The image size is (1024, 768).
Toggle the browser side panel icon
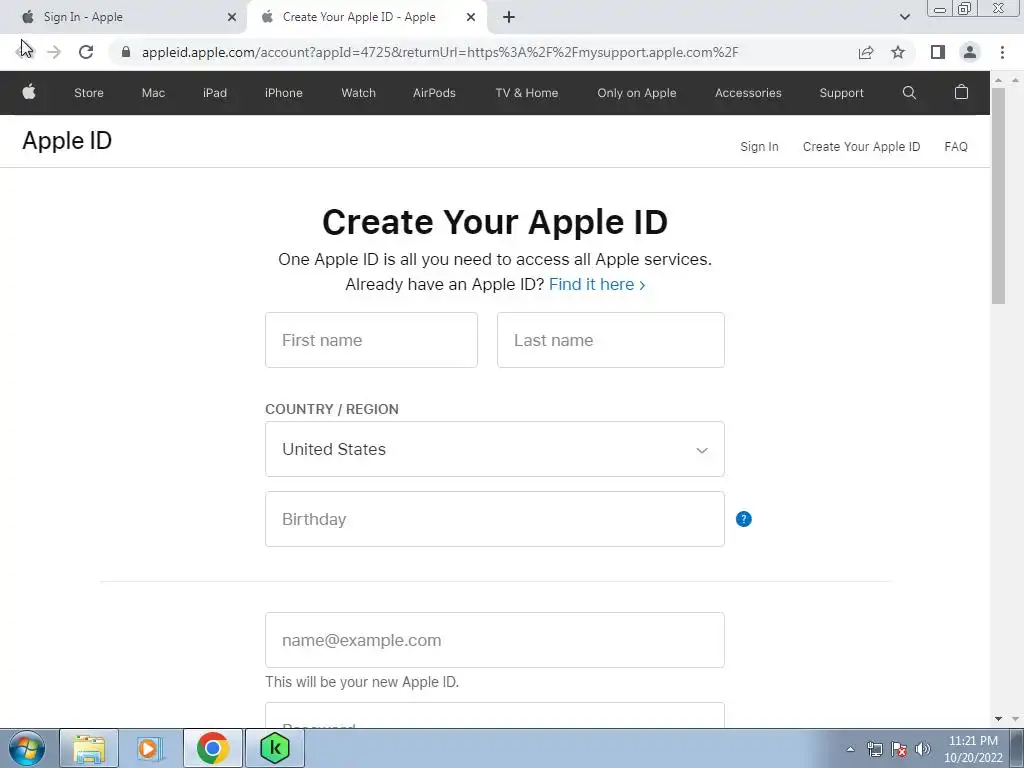pyautogui.click(x=938, y=52)
